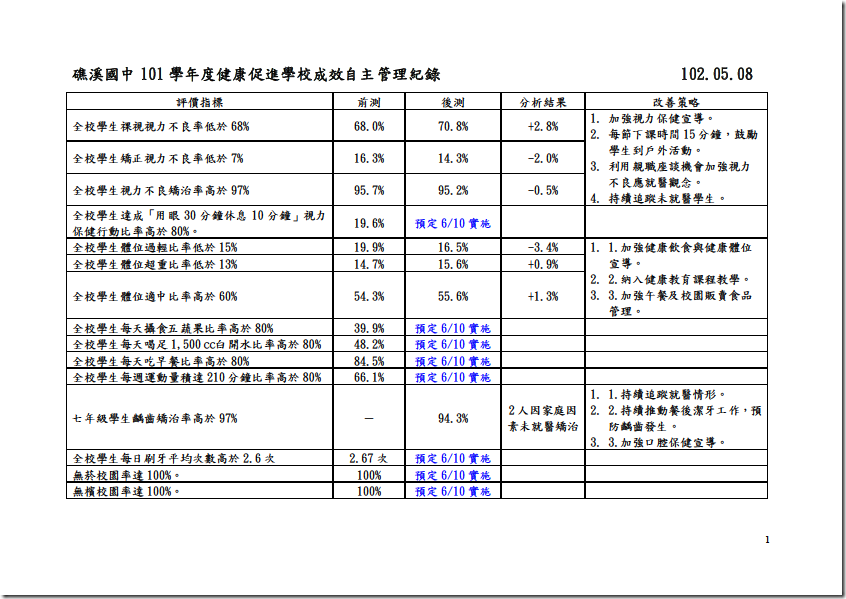Screen dimensions: 846x599
Task: Click the pre-test value 84.5%
Action: coord(369,361)
